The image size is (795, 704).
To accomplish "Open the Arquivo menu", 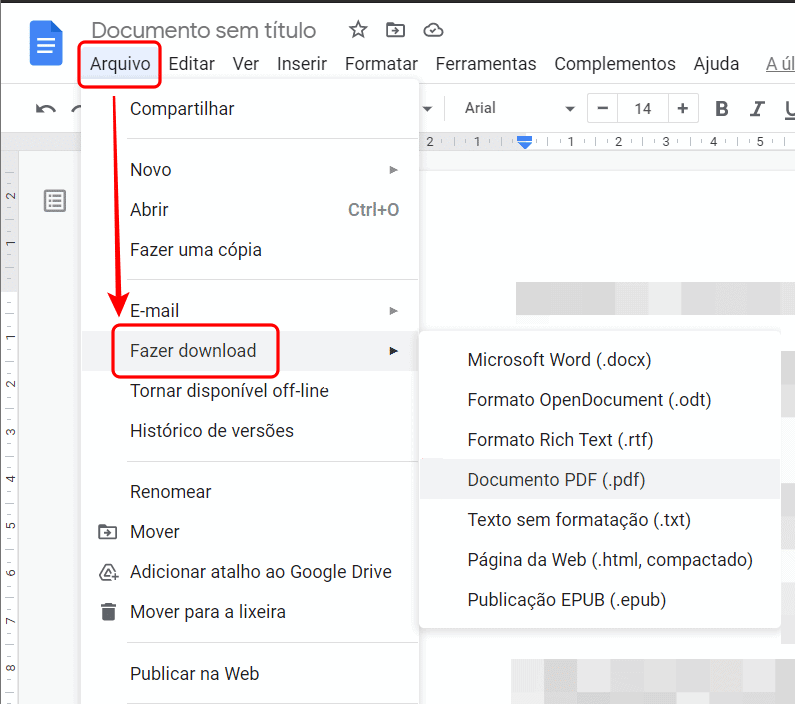I will pos(120,64).
